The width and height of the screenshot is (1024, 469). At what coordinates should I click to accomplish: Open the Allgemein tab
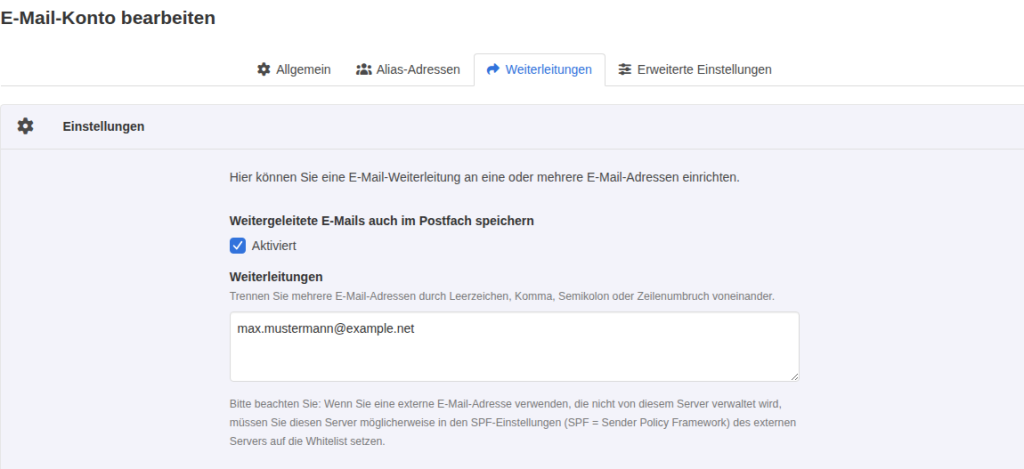(294, 69)
